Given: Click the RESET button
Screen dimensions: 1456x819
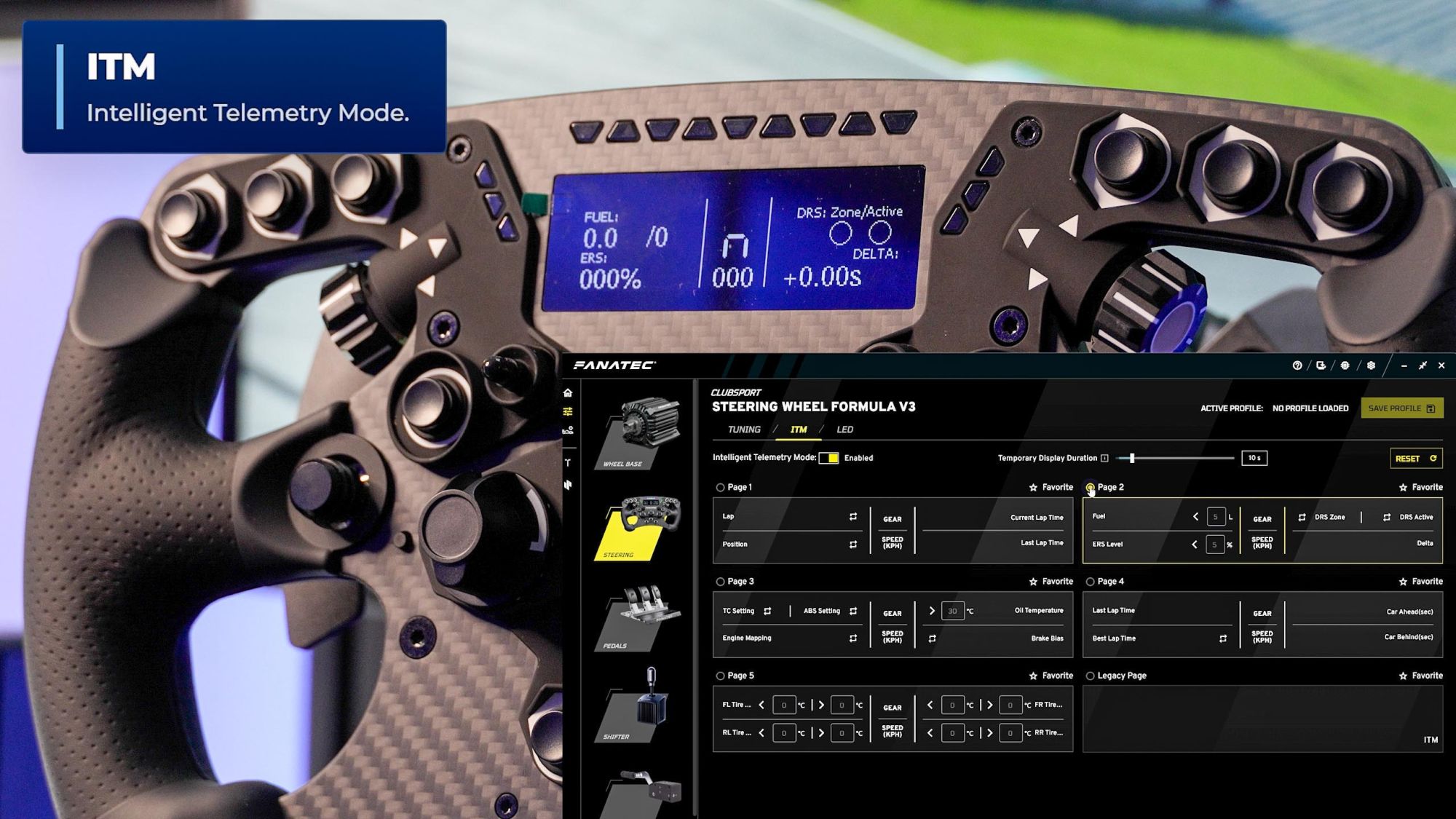Looking at the screenshot, I should (1415, 459).
